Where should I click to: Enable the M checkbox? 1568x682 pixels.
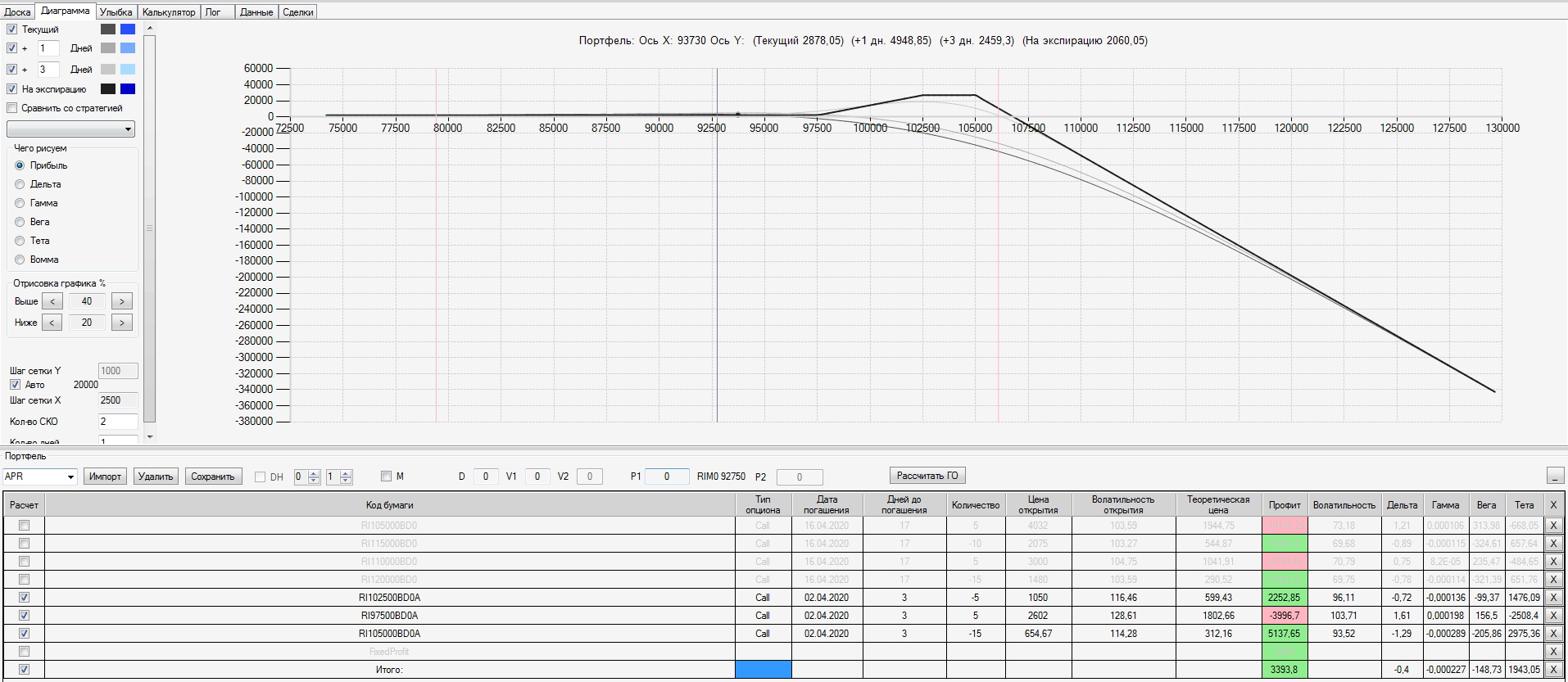click(386, 476)
